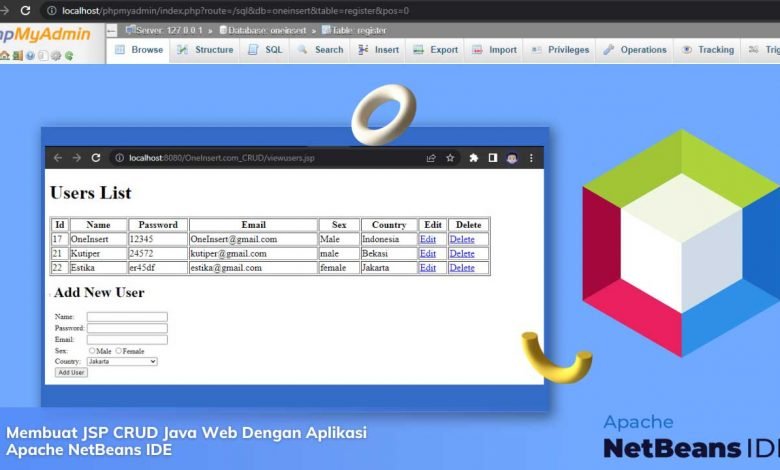Click the phpMyAdmin log out icon
780x470 pixels.
pyautogui.click(x=18, y=56)
